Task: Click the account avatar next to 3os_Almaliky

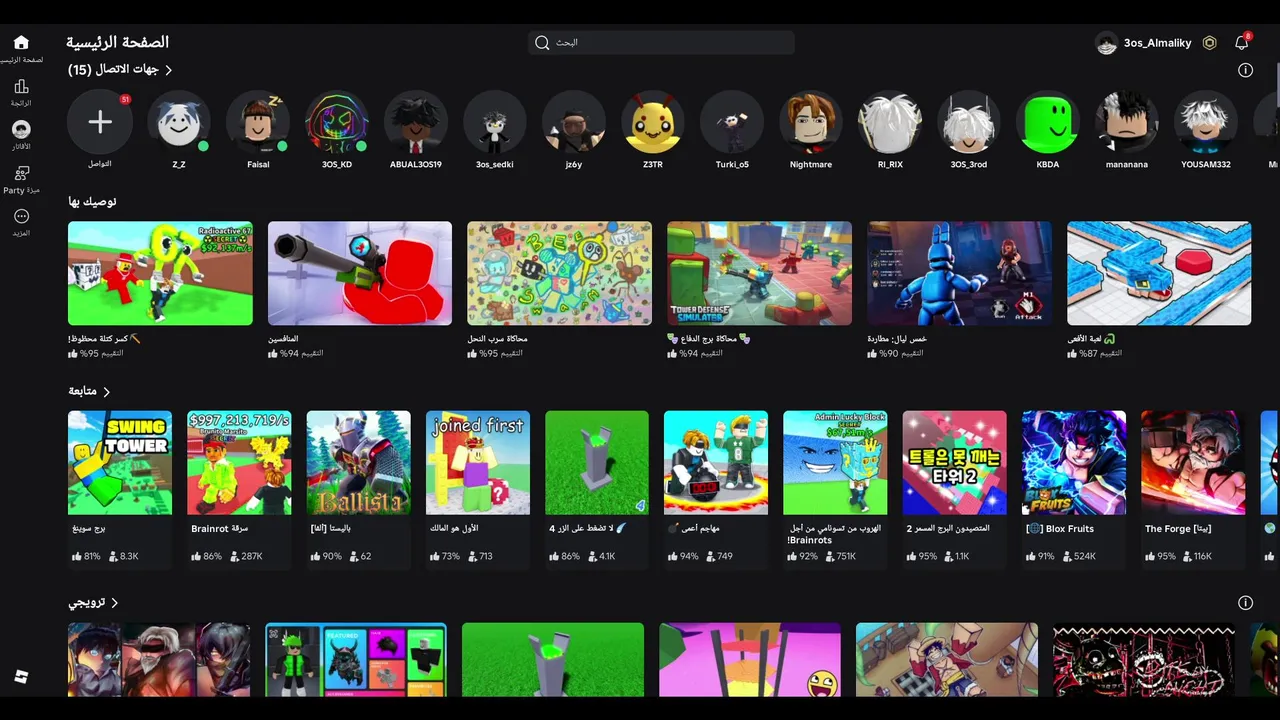Action: tap(1106, 43)
